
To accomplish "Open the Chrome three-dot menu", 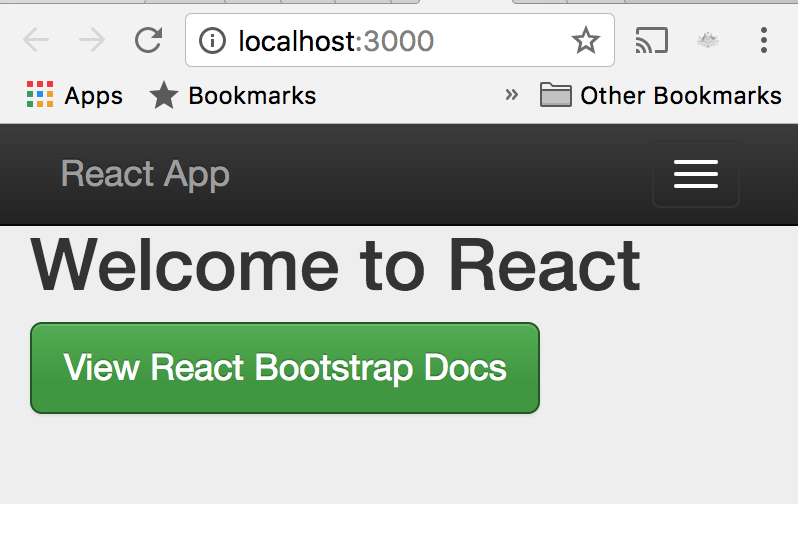I will (x=763, y=40).
